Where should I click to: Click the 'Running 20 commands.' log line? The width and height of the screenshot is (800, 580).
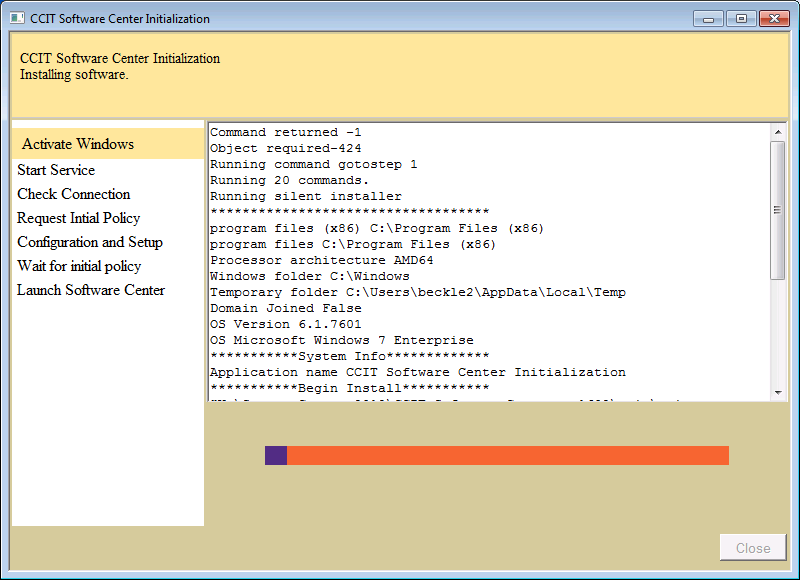[289, 181]
